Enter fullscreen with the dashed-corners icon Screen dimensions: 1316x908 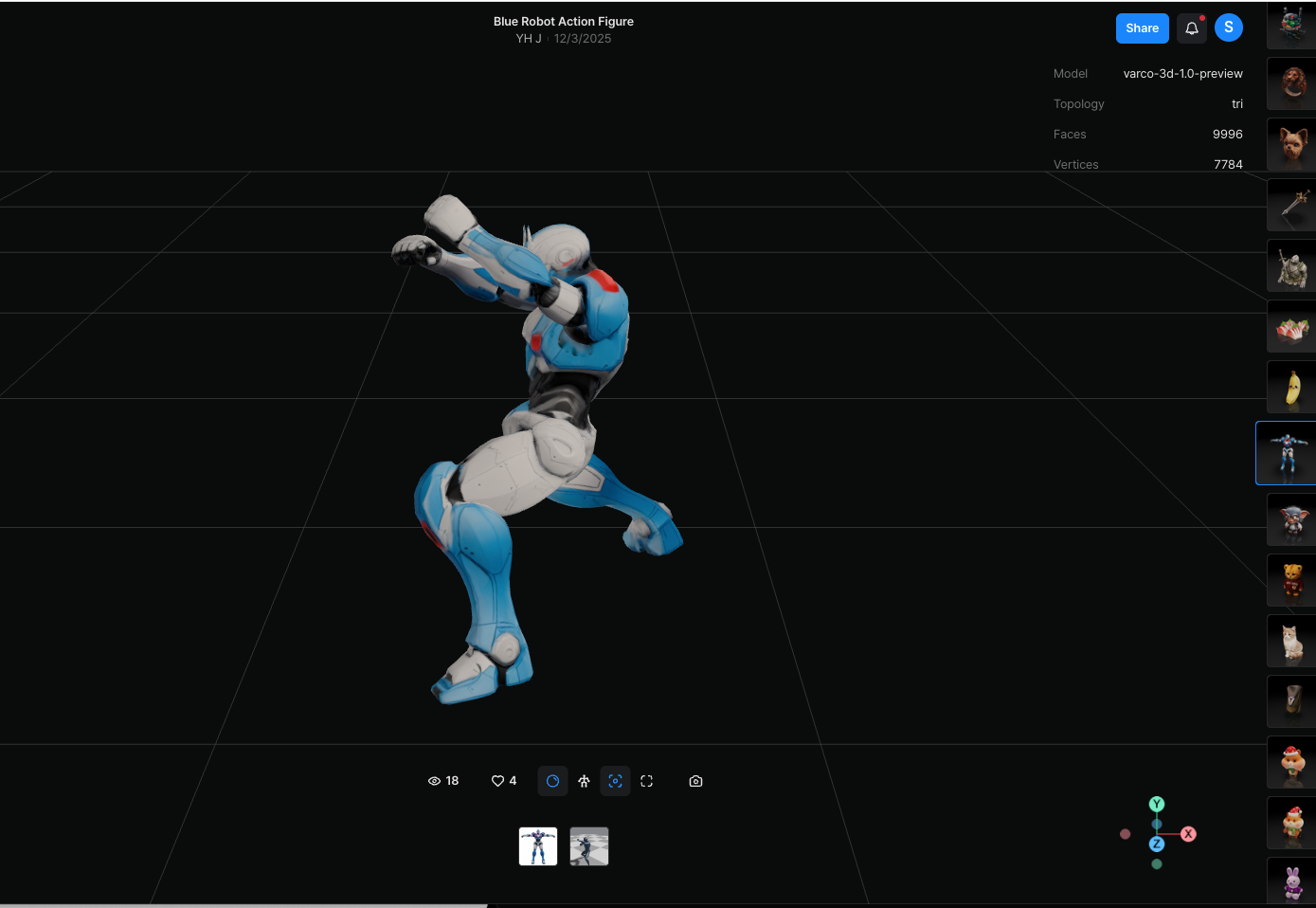coord(646,781)
